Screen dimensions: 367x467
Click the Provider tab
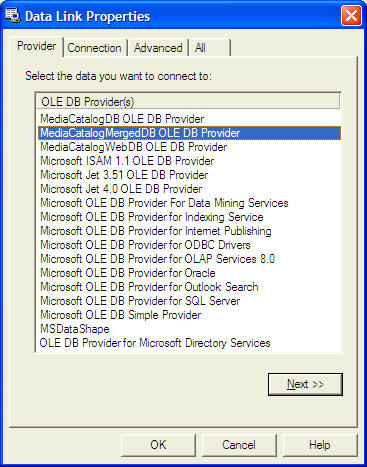coord(36,46)
